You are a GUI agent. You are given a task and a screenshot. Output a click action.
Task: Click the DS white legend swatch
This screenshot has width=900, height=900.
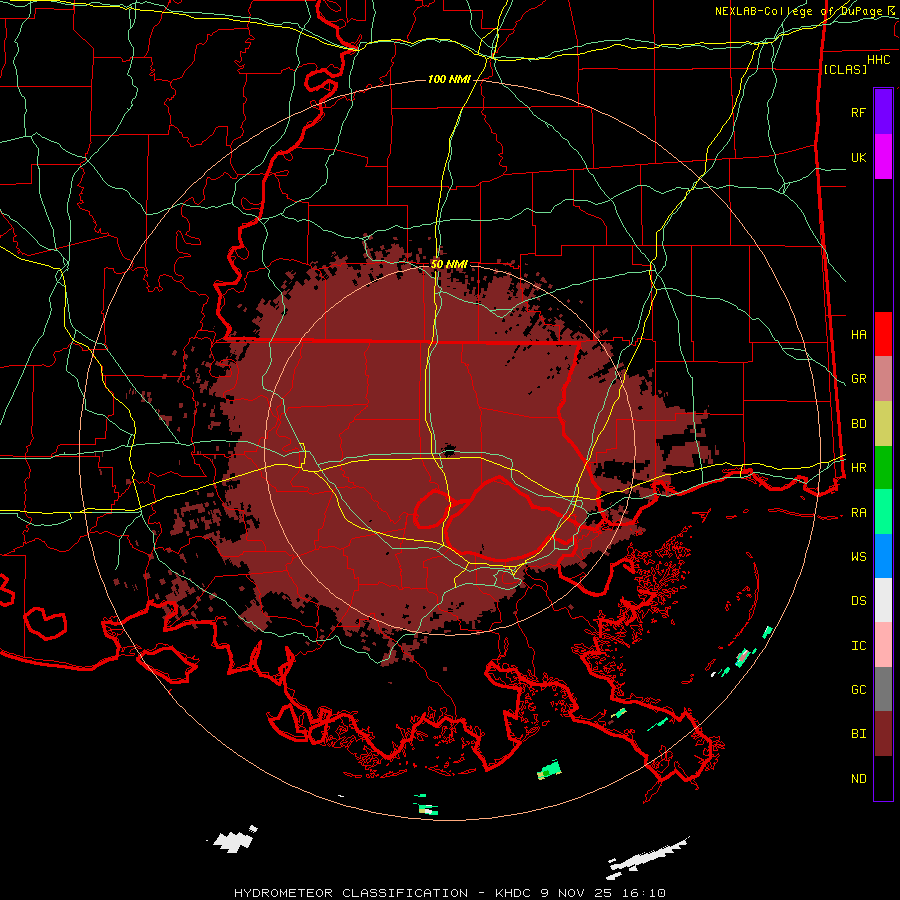click(883, 600)
